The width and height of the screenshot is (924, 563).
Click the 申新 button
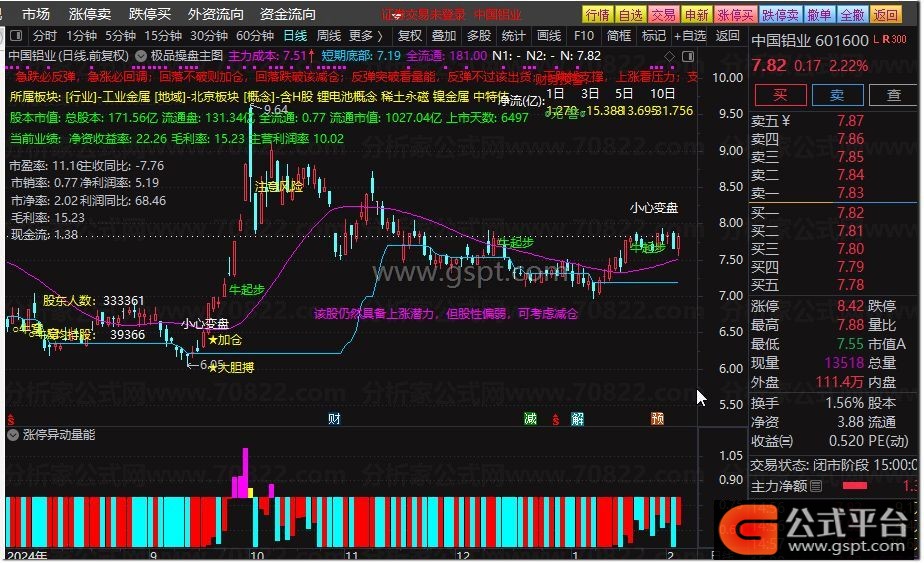[x=696, y=14]
